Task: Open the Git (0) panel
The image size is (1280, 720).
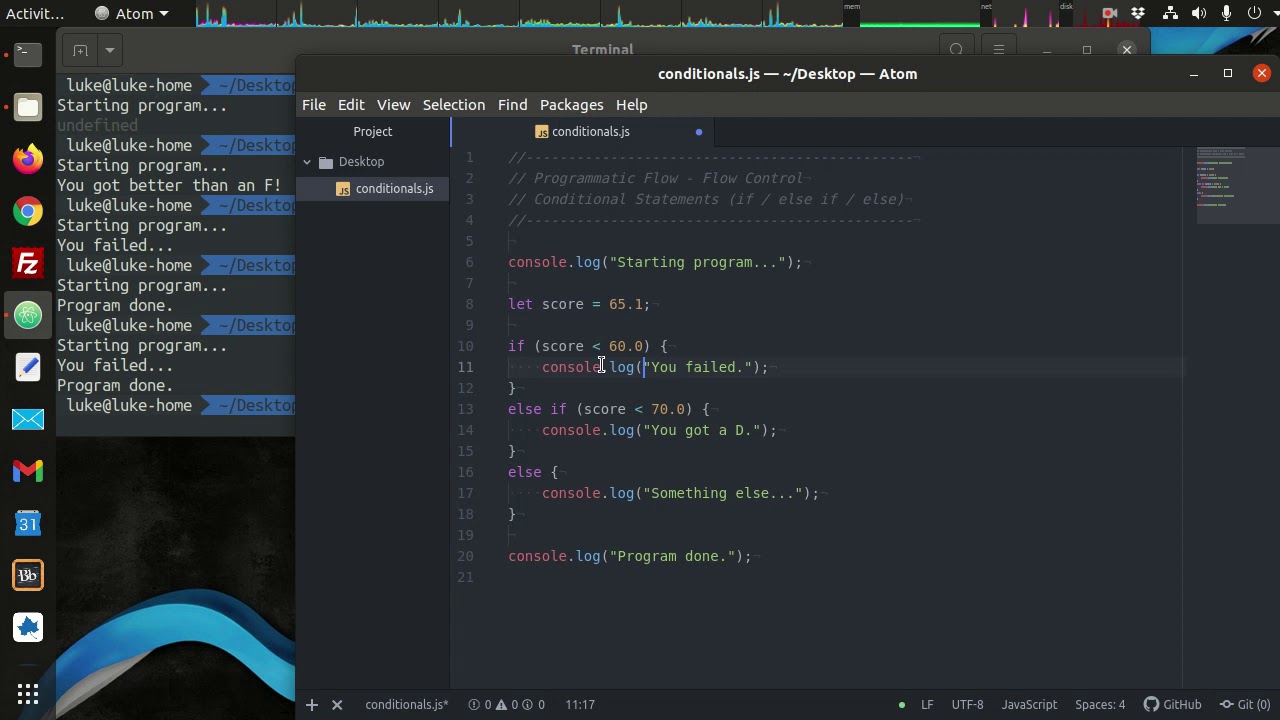Action: pos(1245,705)
